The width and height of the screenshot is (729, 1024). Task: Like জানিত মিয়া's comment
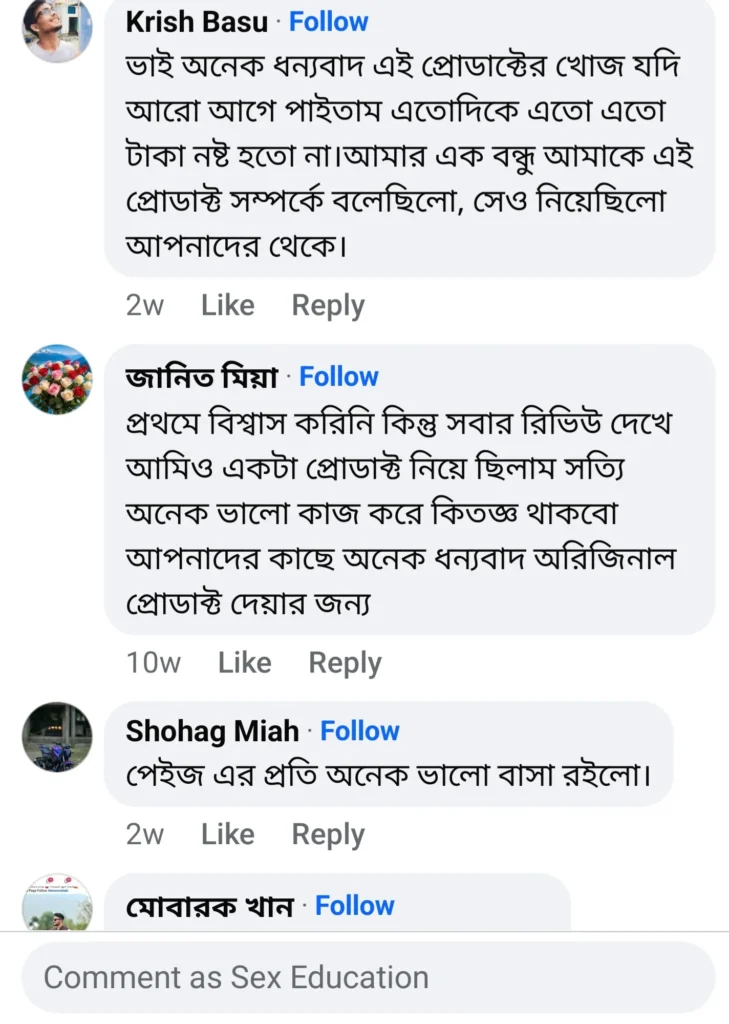pyautogui.click(x=245, y=662)
